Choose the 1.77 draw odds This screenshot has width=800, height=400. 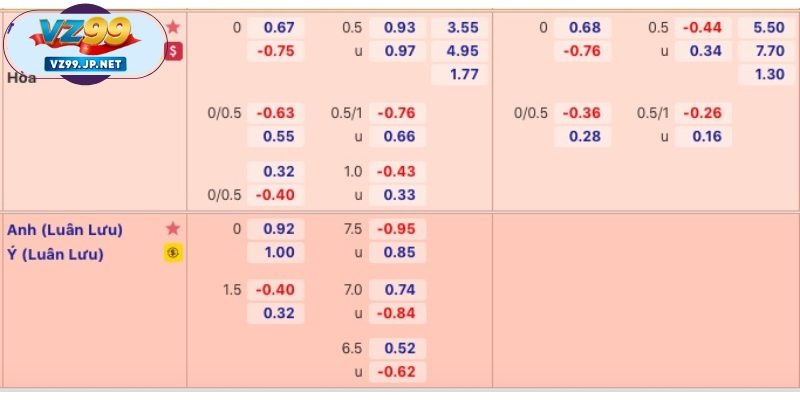tap(460, 74)
